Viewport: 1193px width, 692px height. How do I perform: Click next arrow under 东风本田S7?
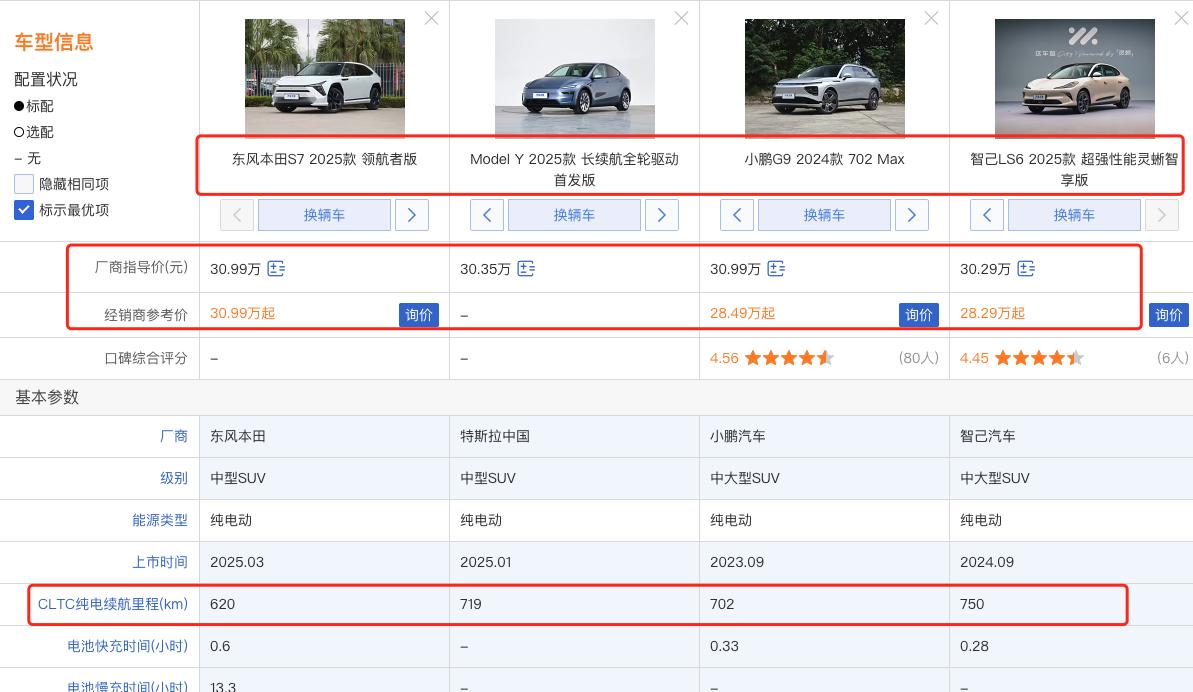pos(412,215)
